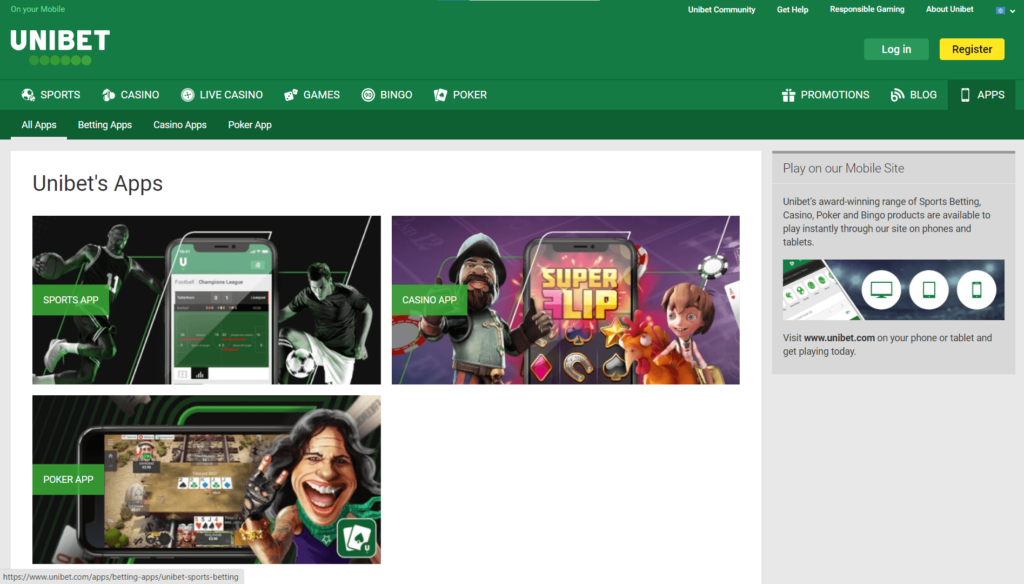Click the Blog feed icon
The width and height of the screenshot is (1024, 584).
pyautogui.click(x=897, y=95)
